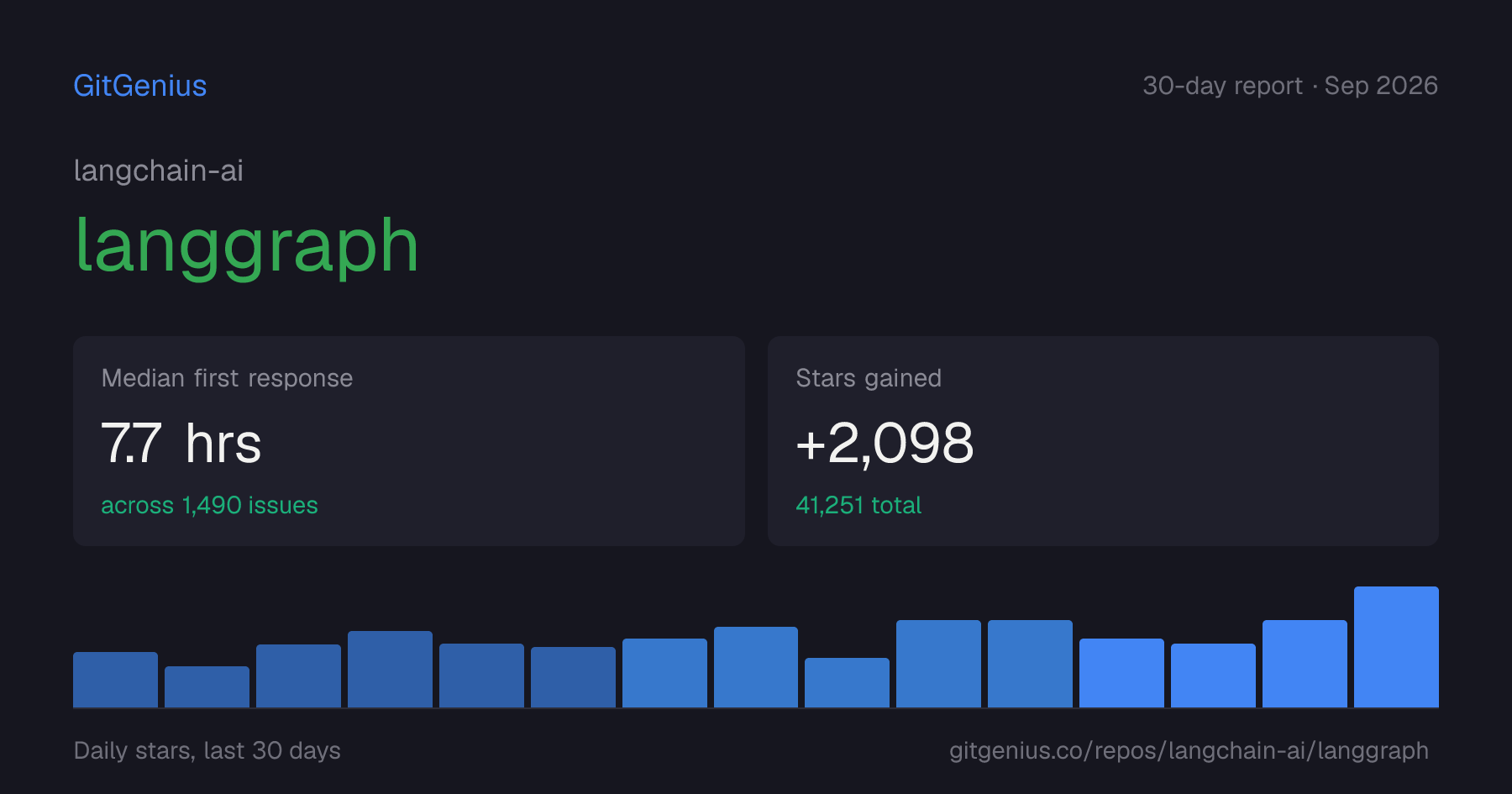
Task: Click the first bar of daily stars chart
Action: click(115, 680)
